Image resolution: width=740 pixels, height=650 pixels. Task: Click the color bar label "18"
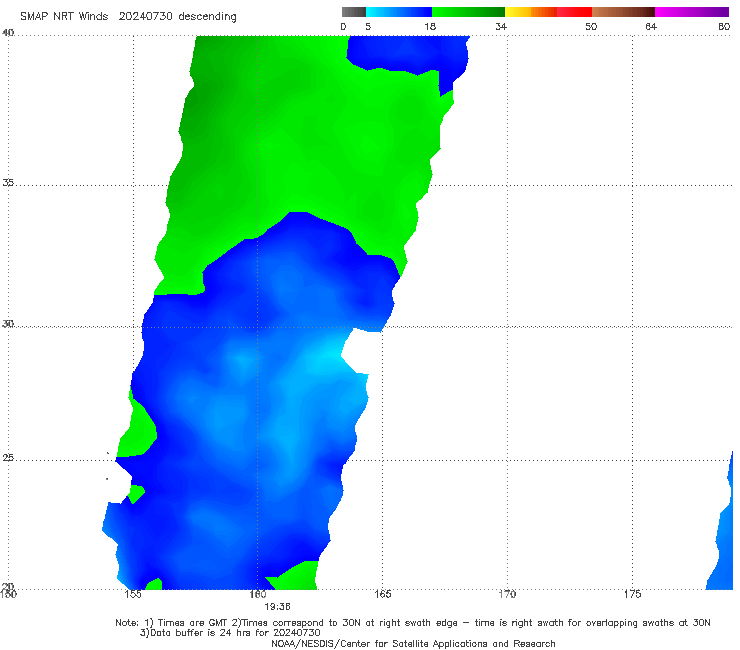(430, 27)
